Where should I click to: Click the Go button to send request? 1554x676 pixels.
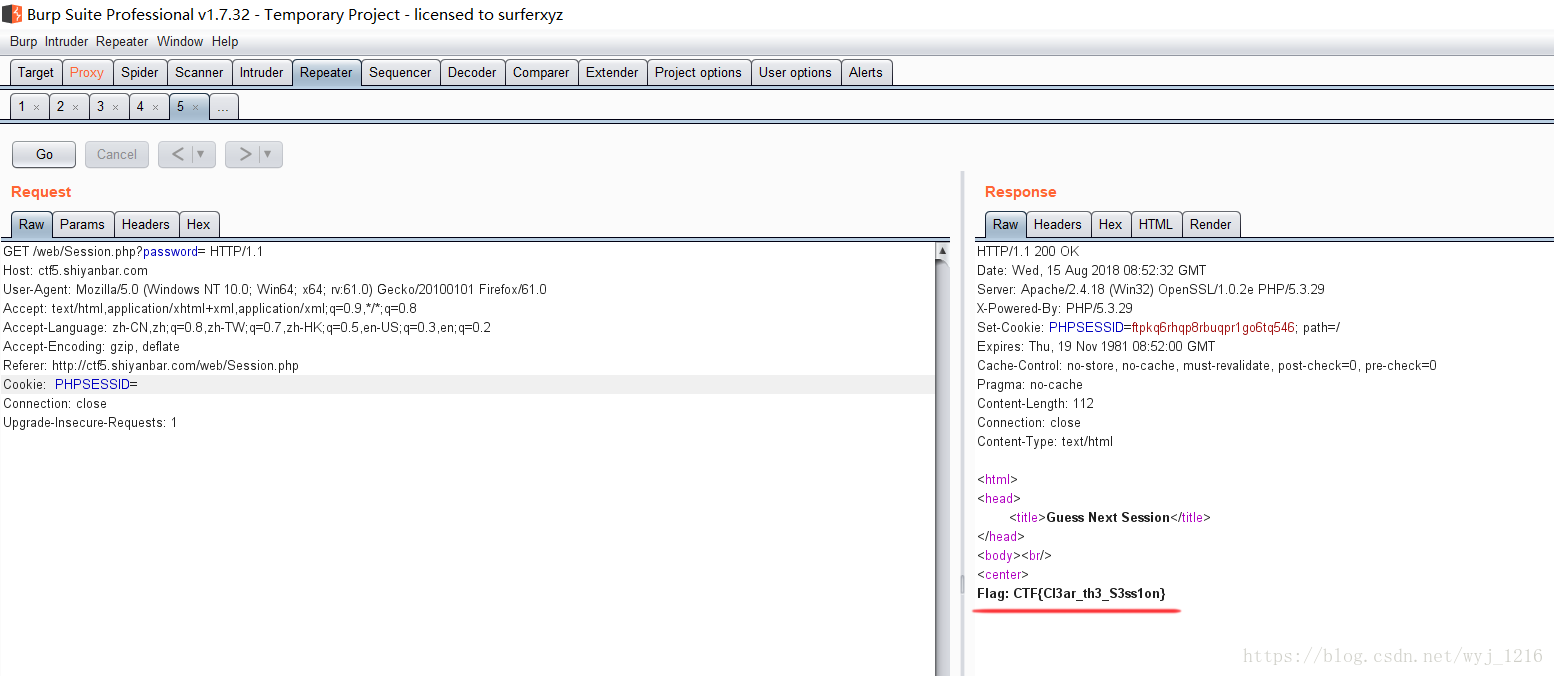pos(44,154)
